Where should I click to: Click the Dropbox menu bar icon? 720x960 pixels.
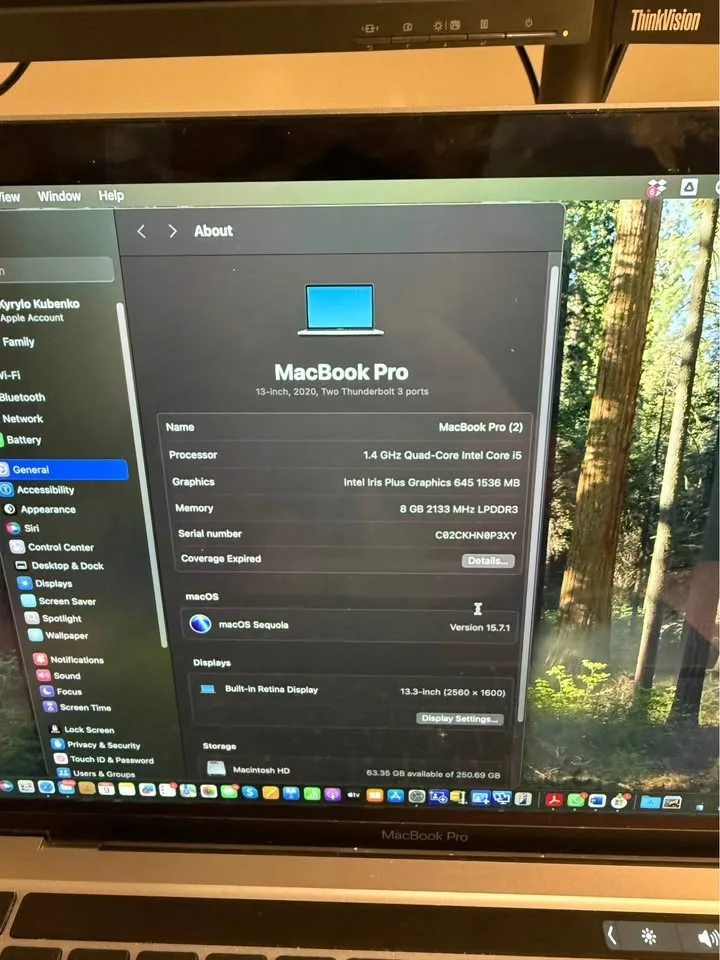[x=656, y=187]
